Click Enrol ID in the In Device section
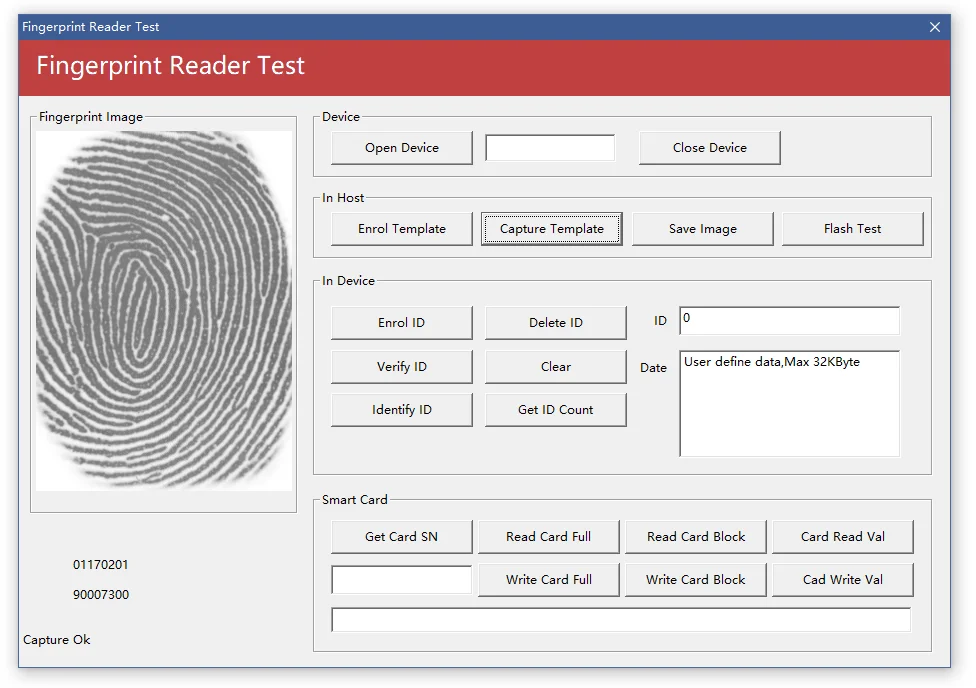Screen dimensions: 976x688 click(401, 322)
